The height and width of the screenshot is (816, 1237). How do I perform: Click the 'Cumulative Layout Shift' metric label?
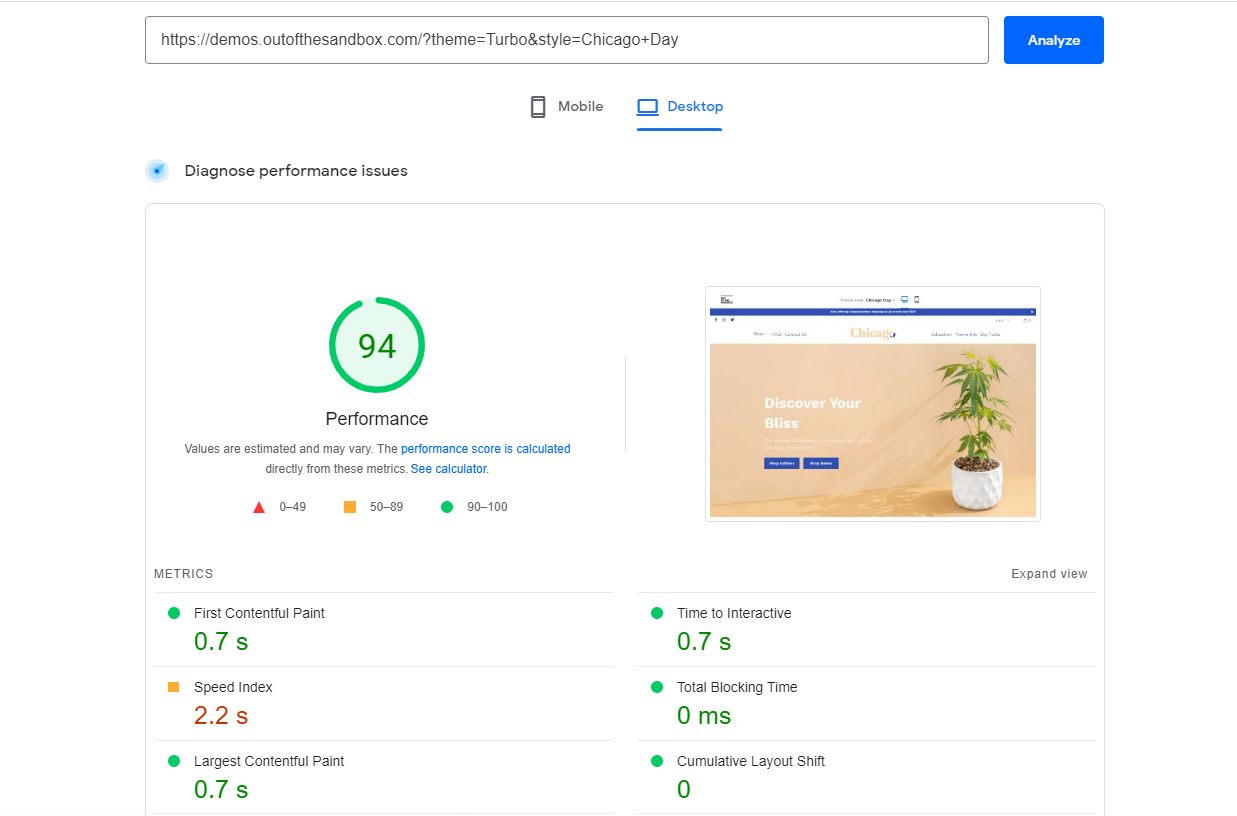coord(751,761)
